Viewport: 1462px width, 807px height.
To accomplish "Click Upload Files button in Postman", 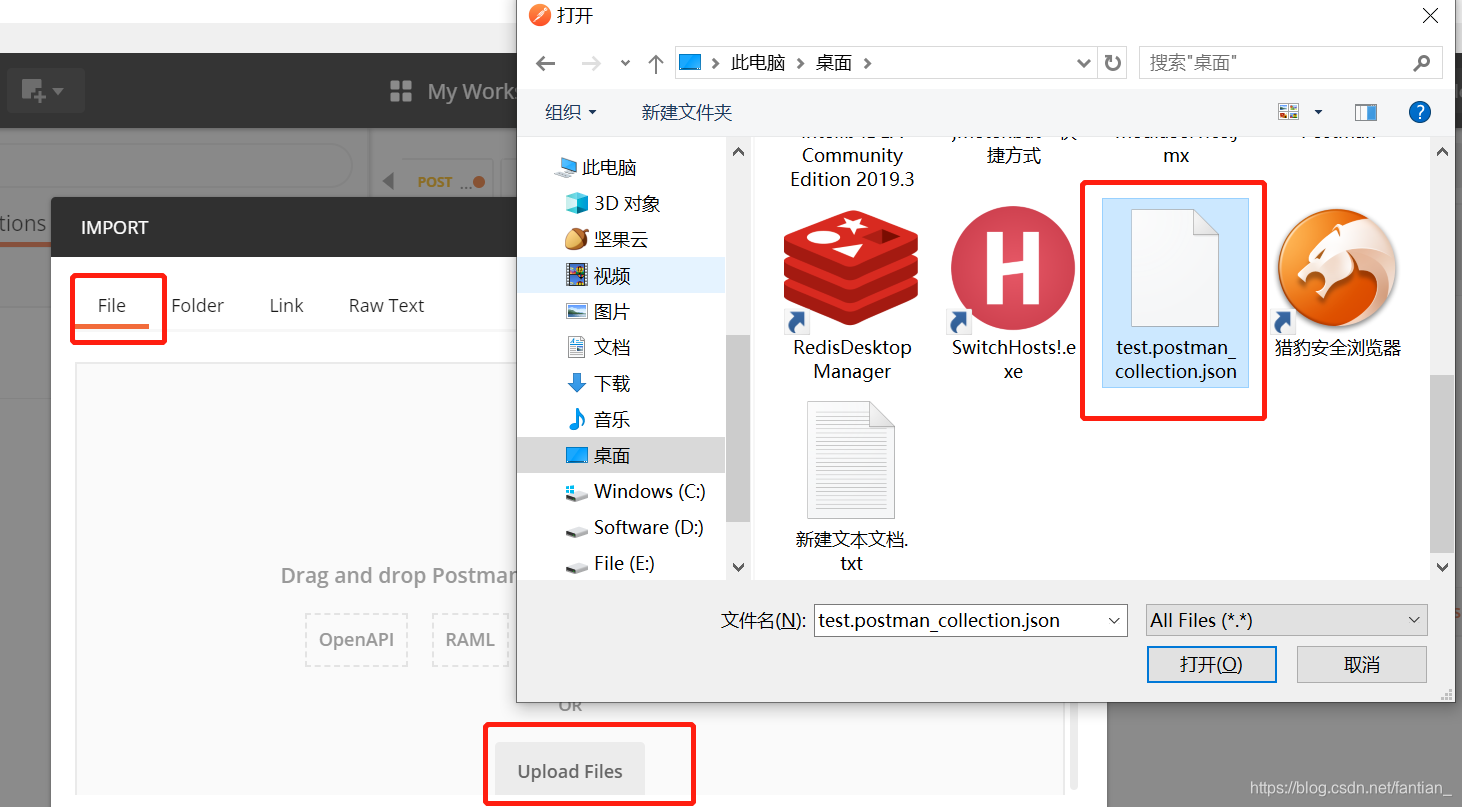I will [x=570, y=771].
